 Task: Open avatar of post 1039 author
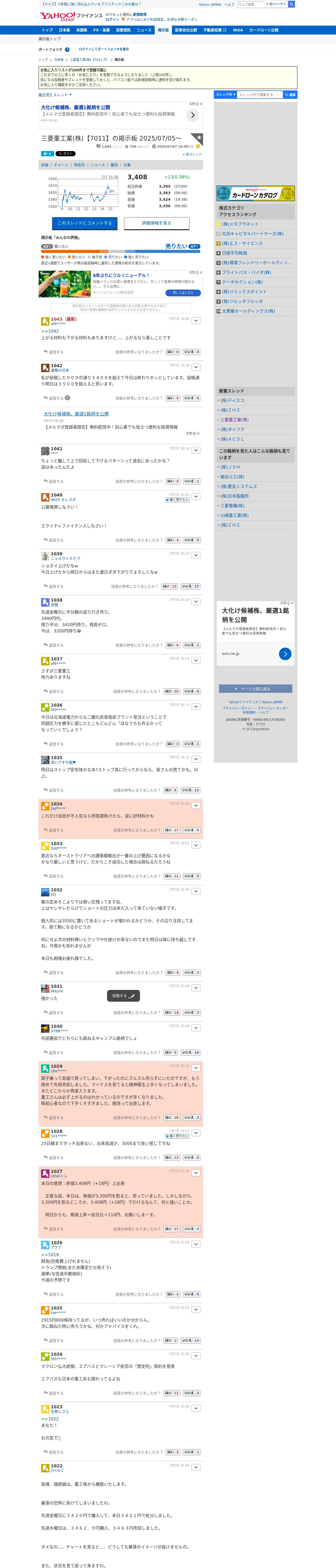pos(45,556)
